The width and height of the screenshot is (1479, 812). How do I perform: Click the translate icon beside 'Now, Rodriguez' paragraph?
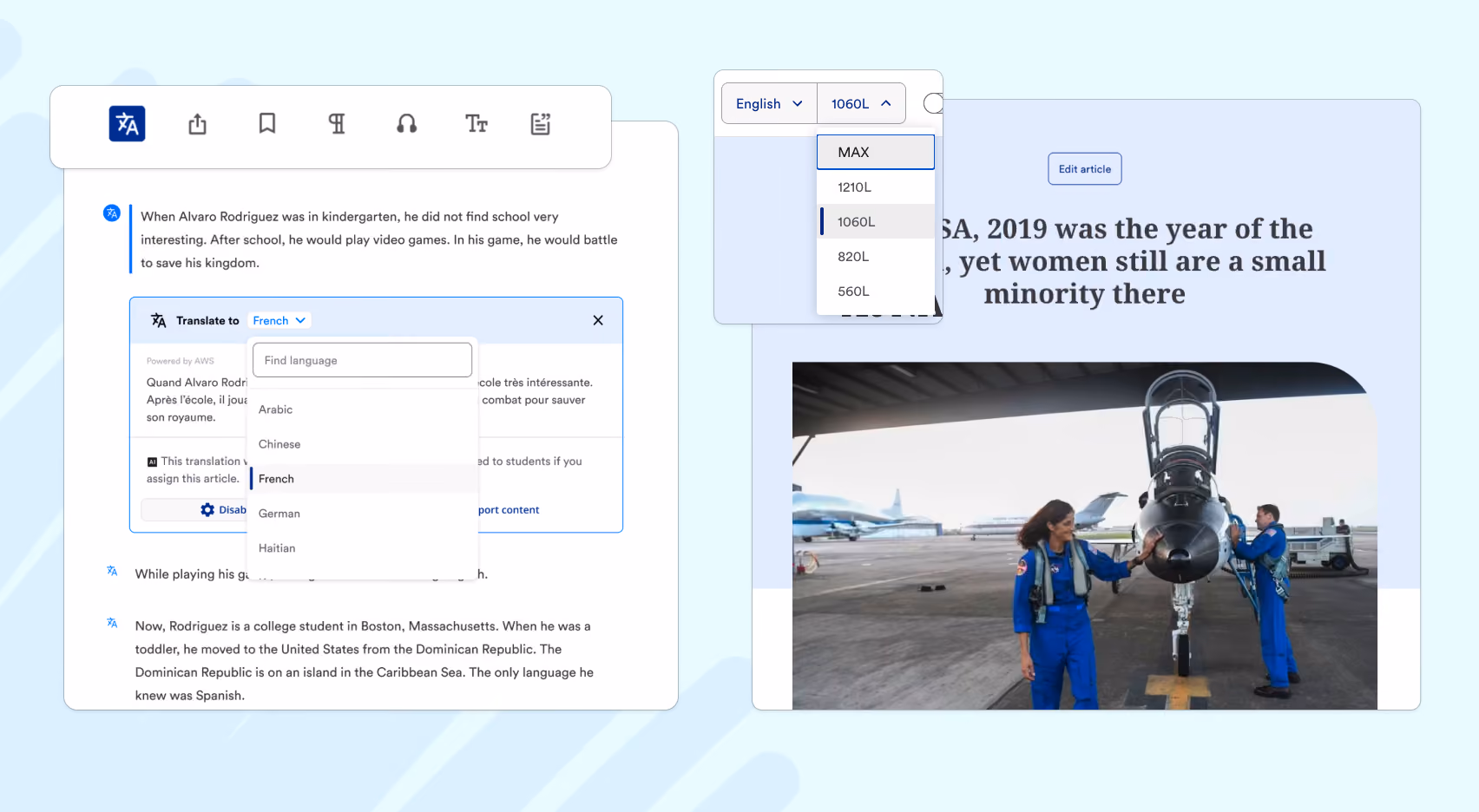click(x=112, y=623)
